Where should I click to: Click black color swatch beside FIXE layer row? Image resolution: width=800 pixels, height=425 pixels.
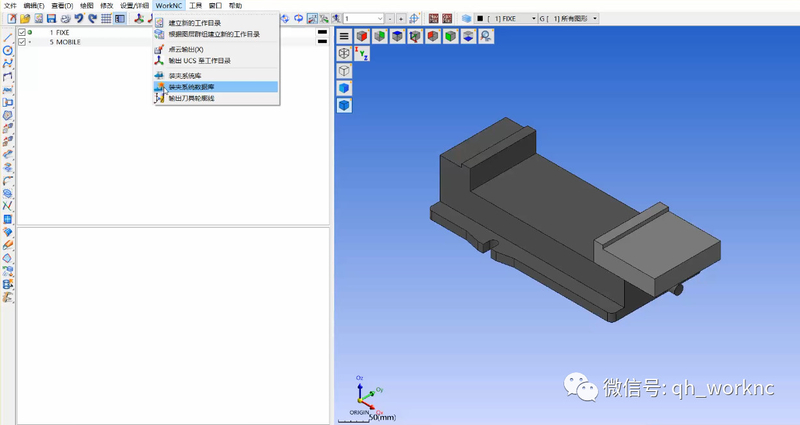pyautogui.click(x=322, y=33)
